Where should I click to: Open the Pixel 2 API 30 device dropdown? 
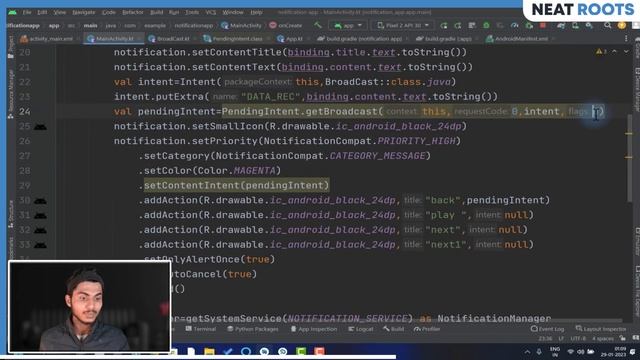(402, 25)
